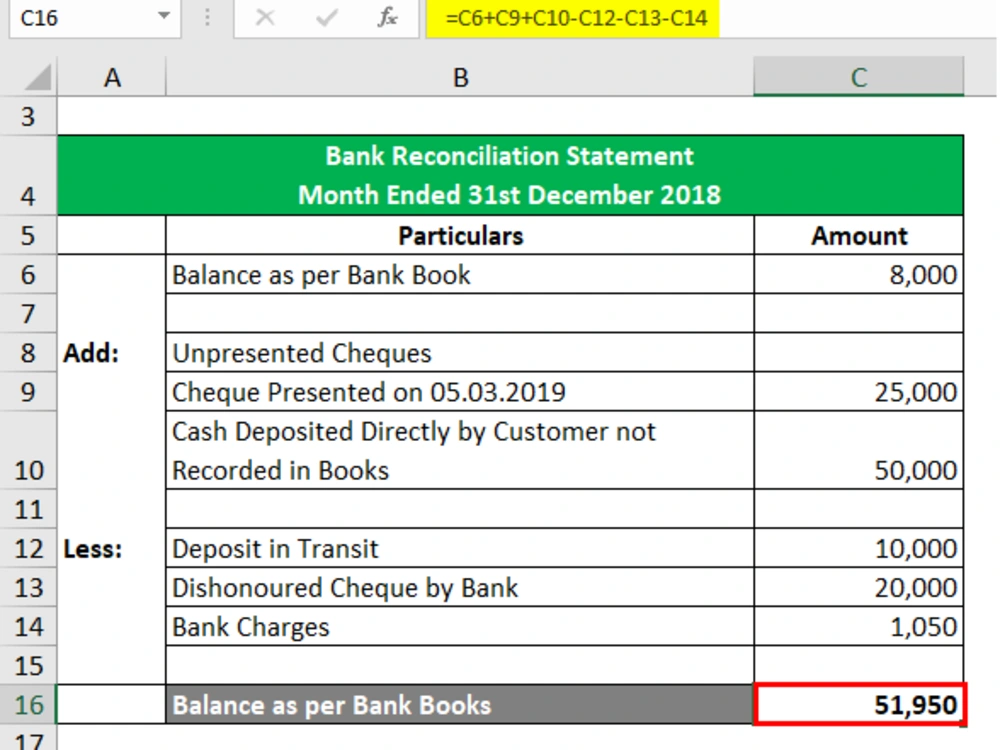
Task: Click the Select All corner triangle
Action: (x=37, y=78)
